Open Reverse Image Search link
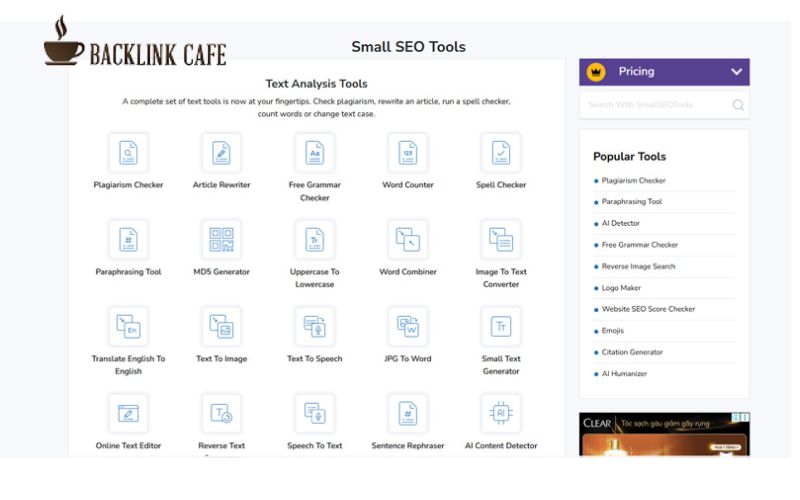800x500 pixels. (638, 266)
